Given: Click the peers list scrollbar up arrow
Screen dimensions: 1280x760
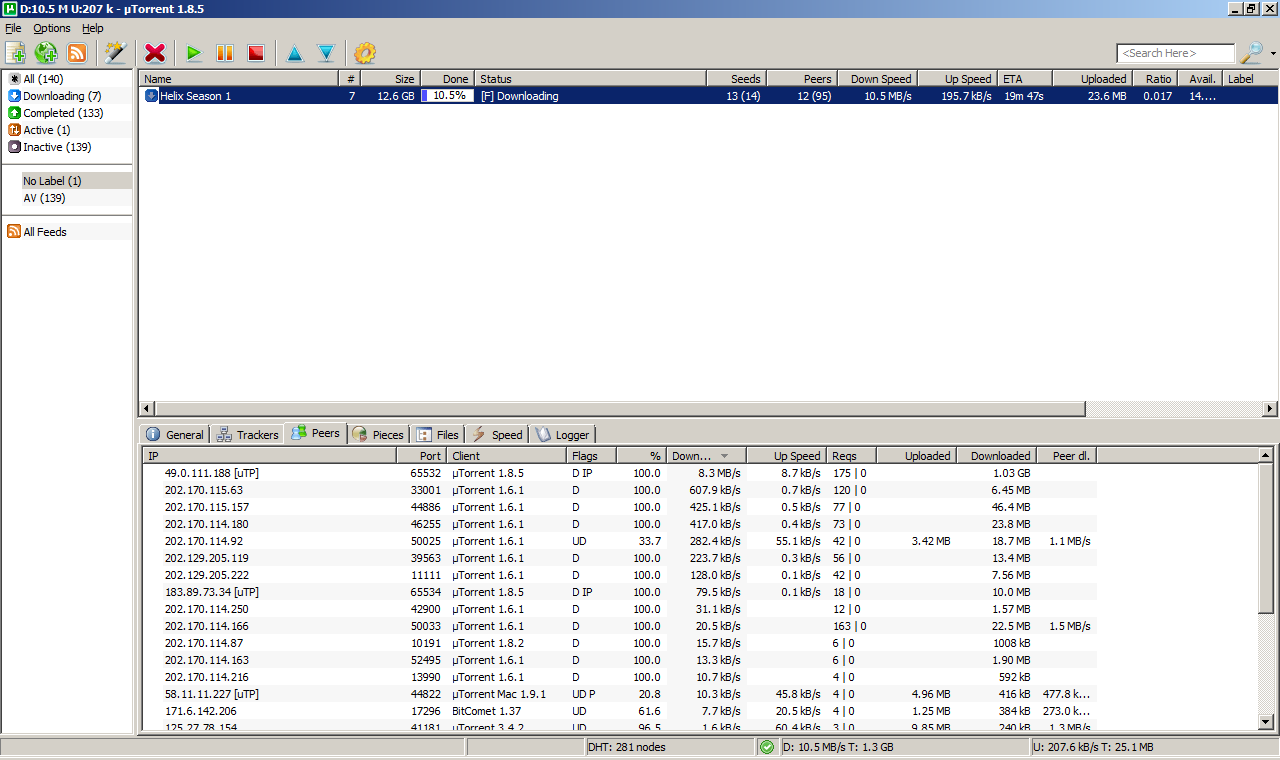Looking at the screenshot, I should (x=1265, y=456).
